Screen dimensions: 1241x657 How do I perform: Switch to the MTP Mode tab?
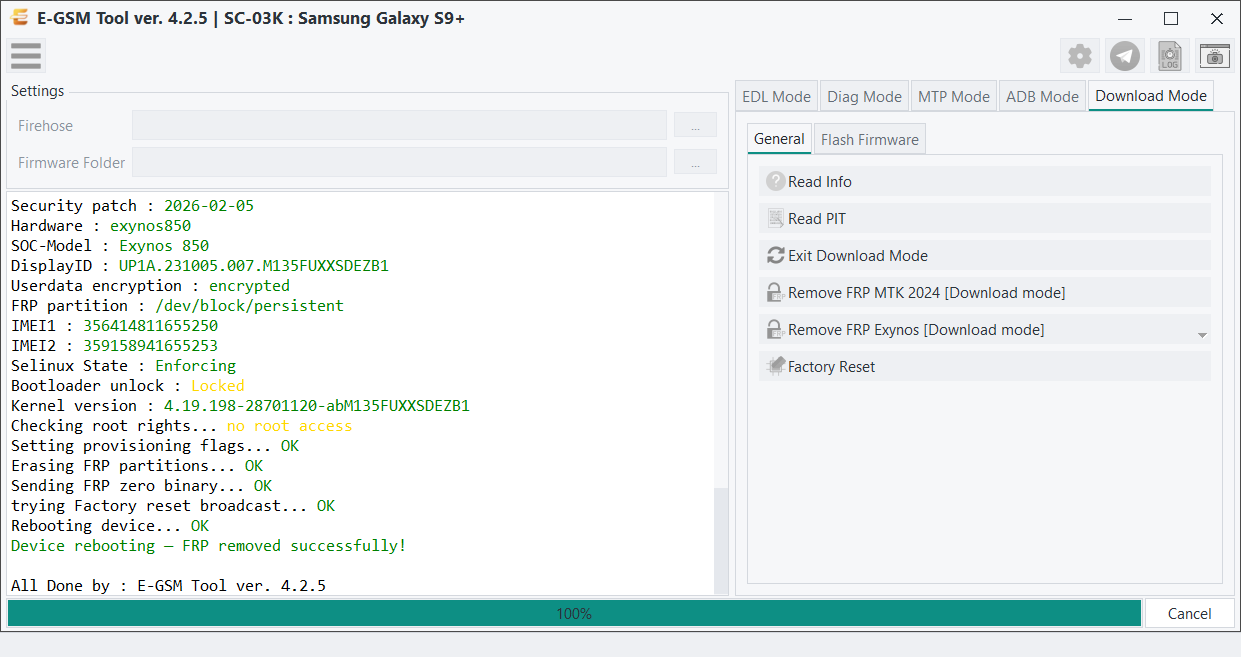(953, 96)
